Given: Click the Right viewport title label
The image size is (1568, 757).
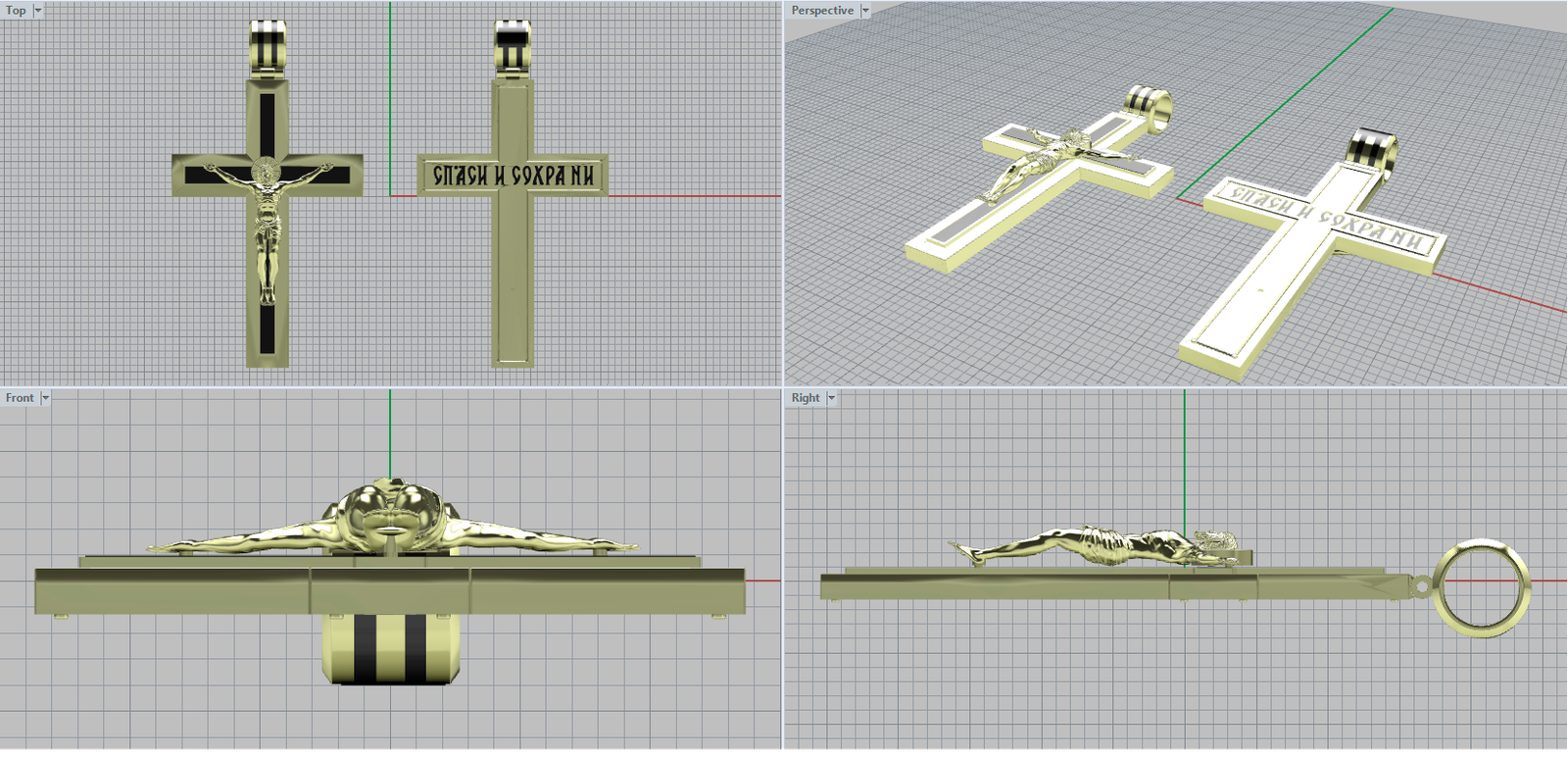Looking at the screenshot, I should pyautogui.click(x=806, y=398).
